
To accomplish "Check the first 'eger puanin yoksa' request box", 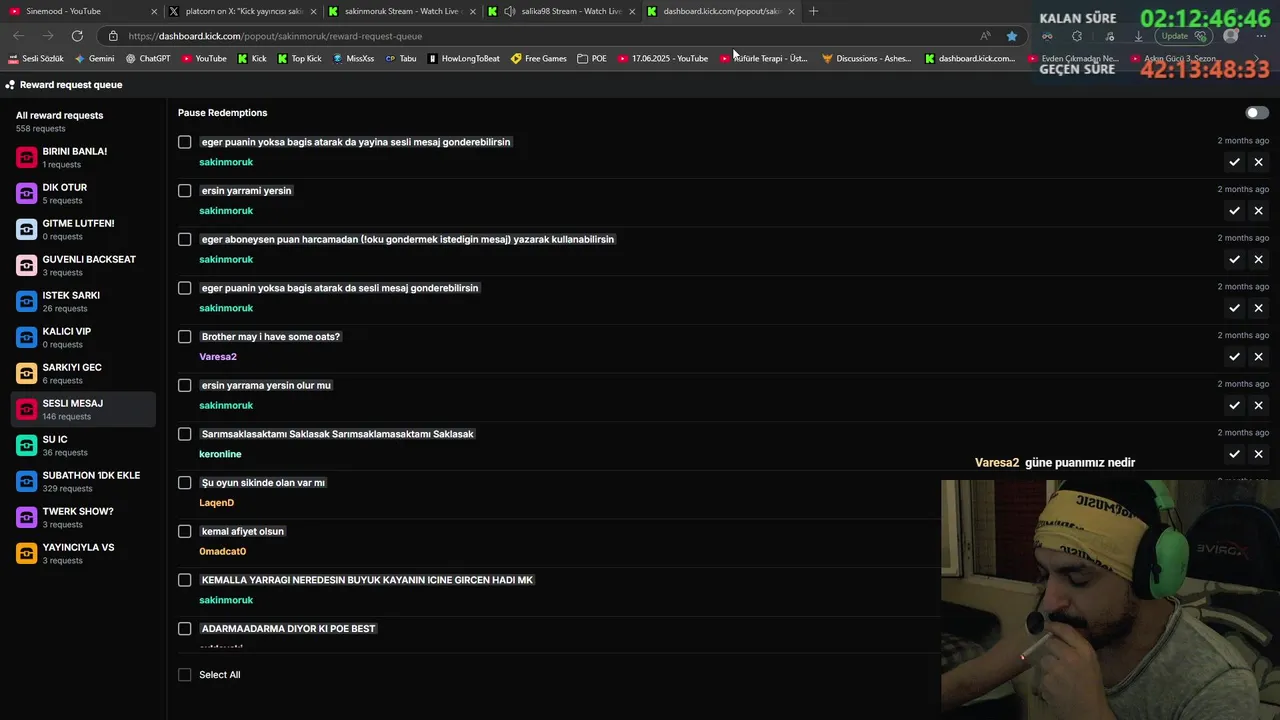I will 184,142.
